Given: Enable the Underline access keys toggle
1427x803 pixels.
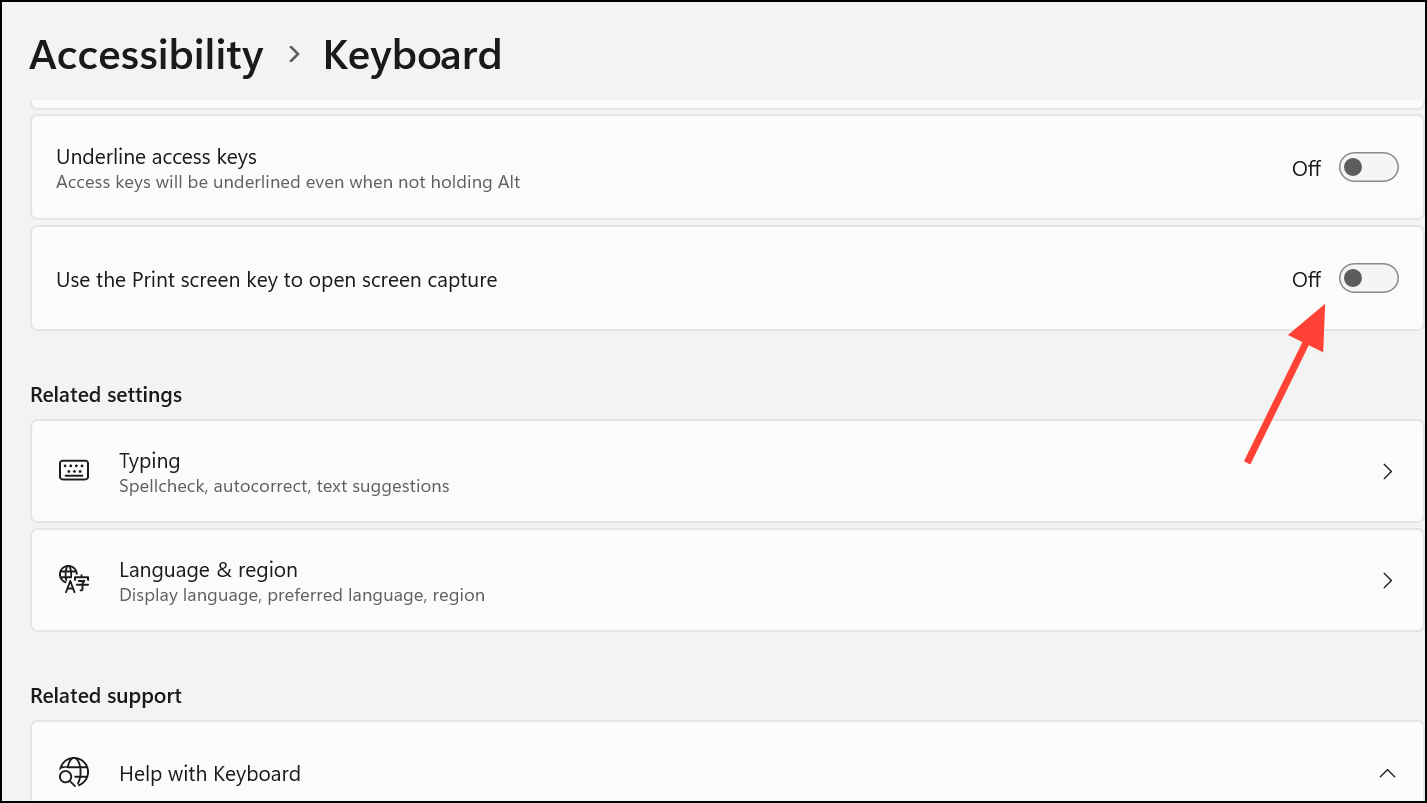Looking at the screenshot, I should 1368,168.
